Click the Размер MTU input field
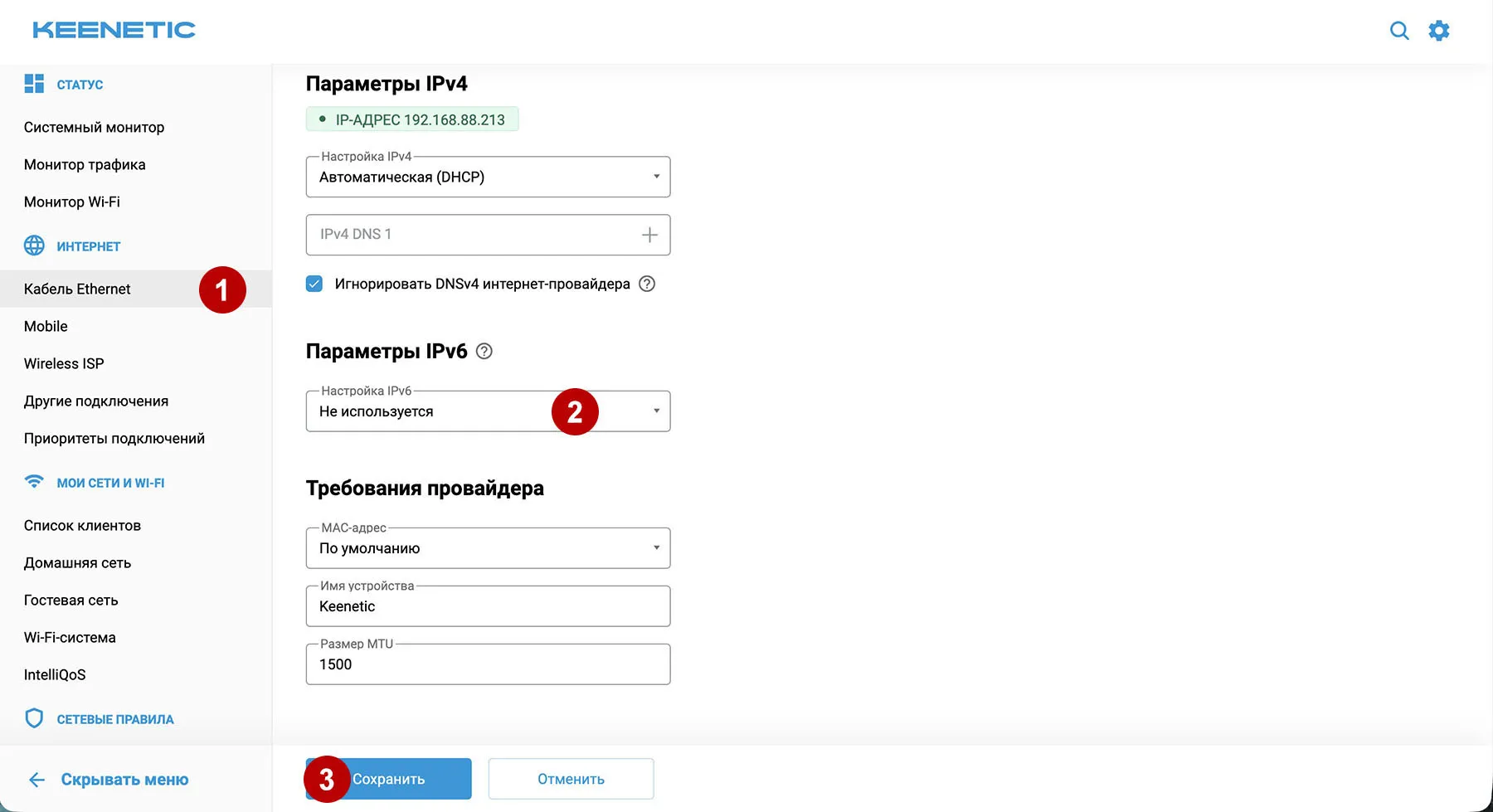1493x812 pixels. pos(488,664)
